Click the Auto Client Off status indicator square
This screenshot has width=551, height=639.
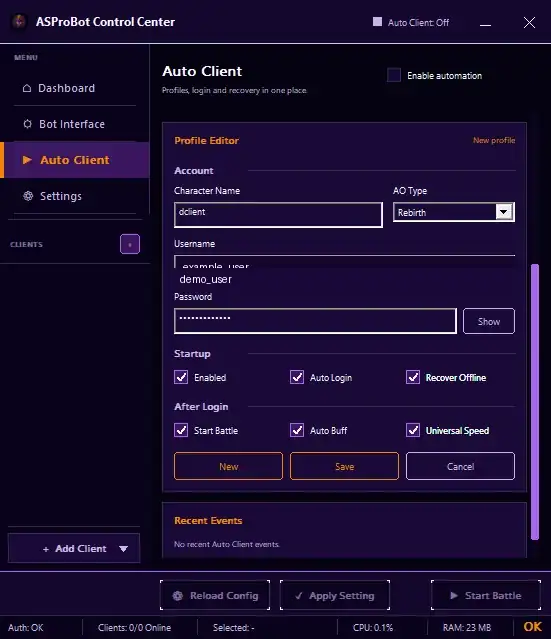click(377, 22)
